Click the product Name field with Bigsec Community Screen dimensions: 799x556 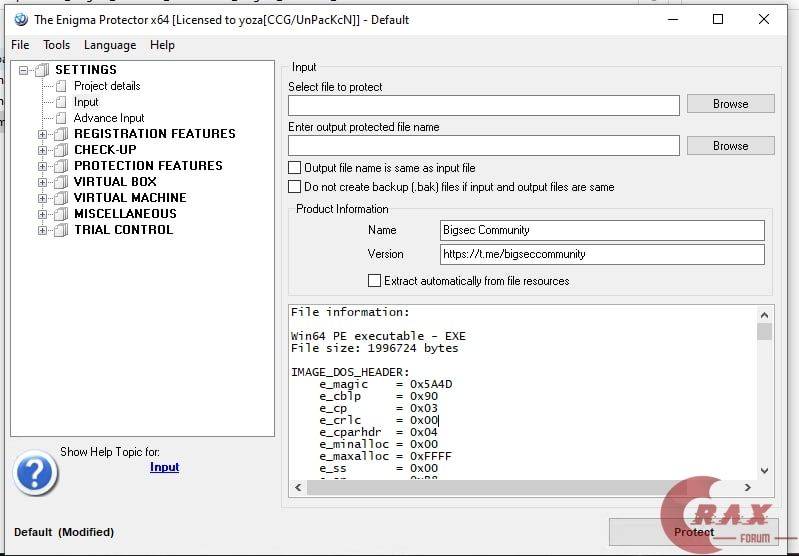click(x=602, y=230)
